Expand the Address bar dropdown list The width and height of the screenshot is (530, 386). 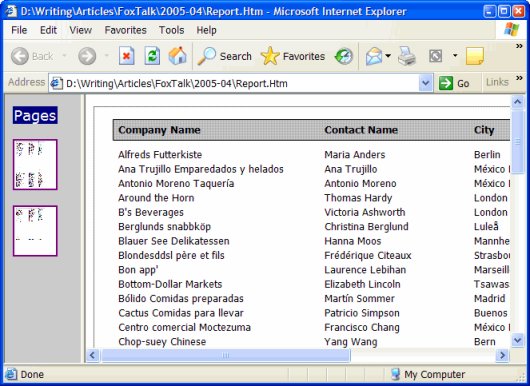pyautogui.click(x=426, y=83)
